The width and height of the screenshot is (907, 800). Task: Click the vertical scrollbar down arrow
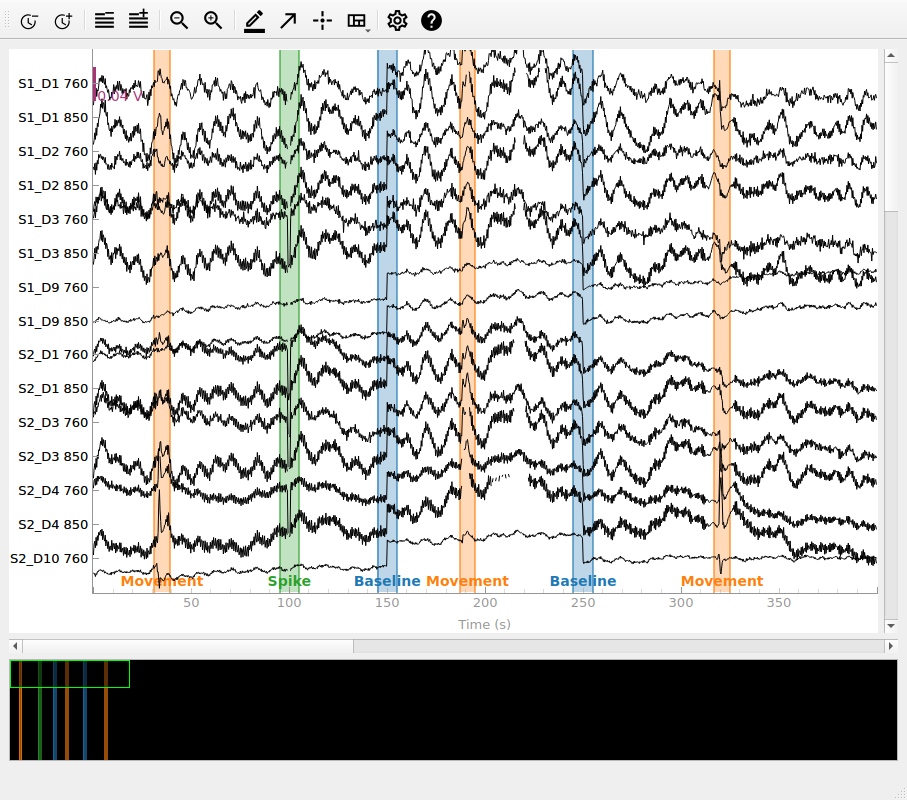(x=890, y=625)
